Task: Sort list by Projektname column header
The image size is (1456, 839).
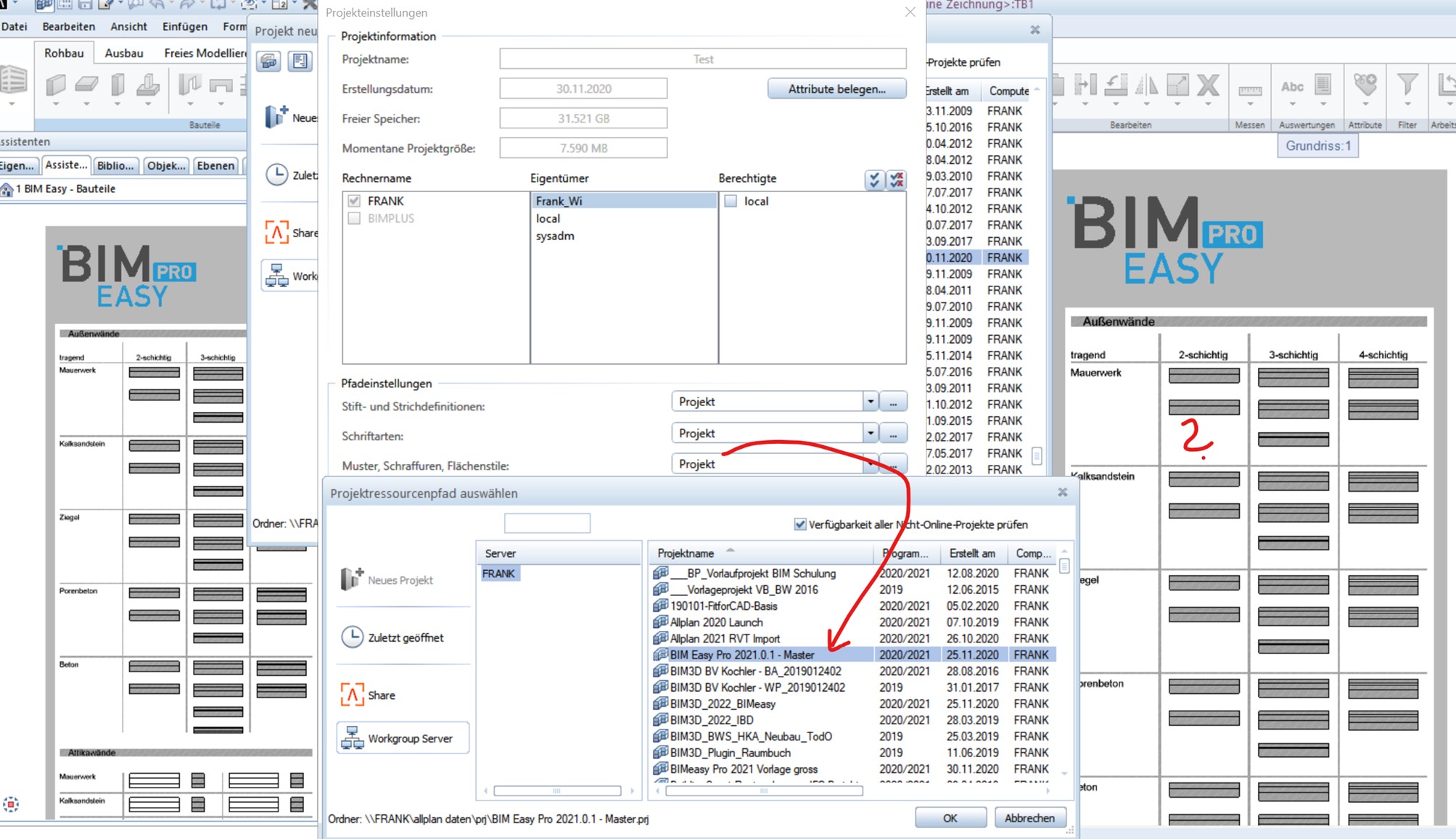Action: pyautogui.click(x=686, y=553)
